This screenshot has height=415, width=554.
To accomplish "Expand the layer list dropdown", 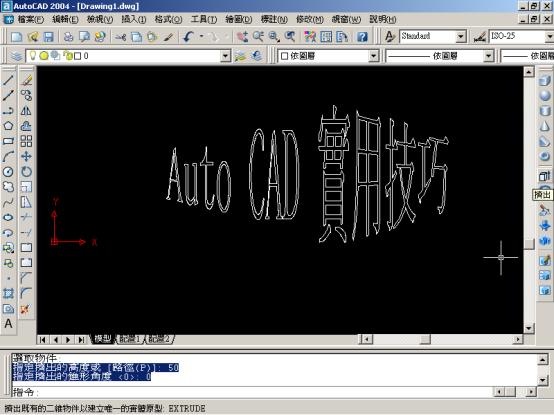I will coord(225,56).
